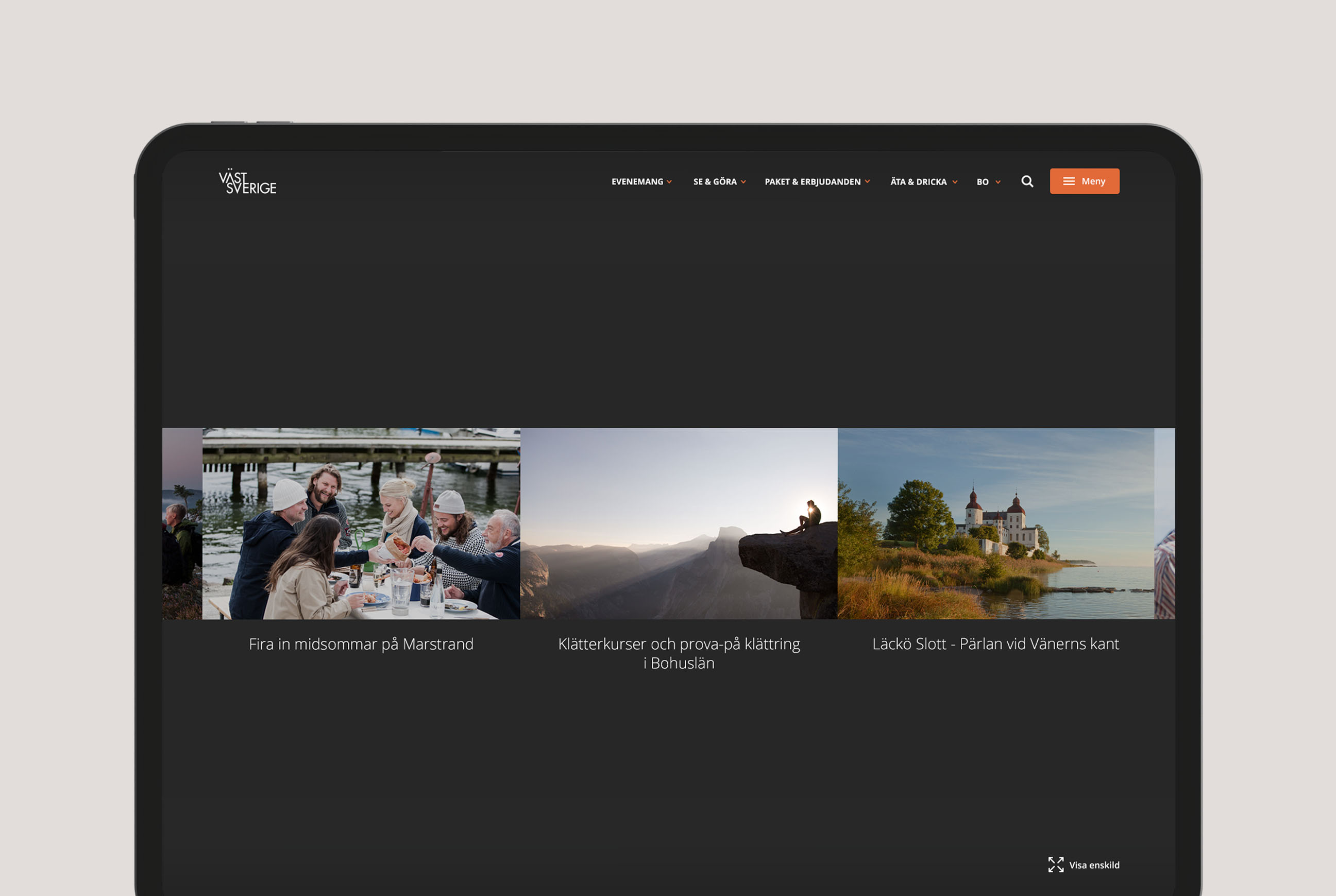Click the Visa enskild expand arrows icon
Screen dimensions: 1336x896
coord(1055,865)
